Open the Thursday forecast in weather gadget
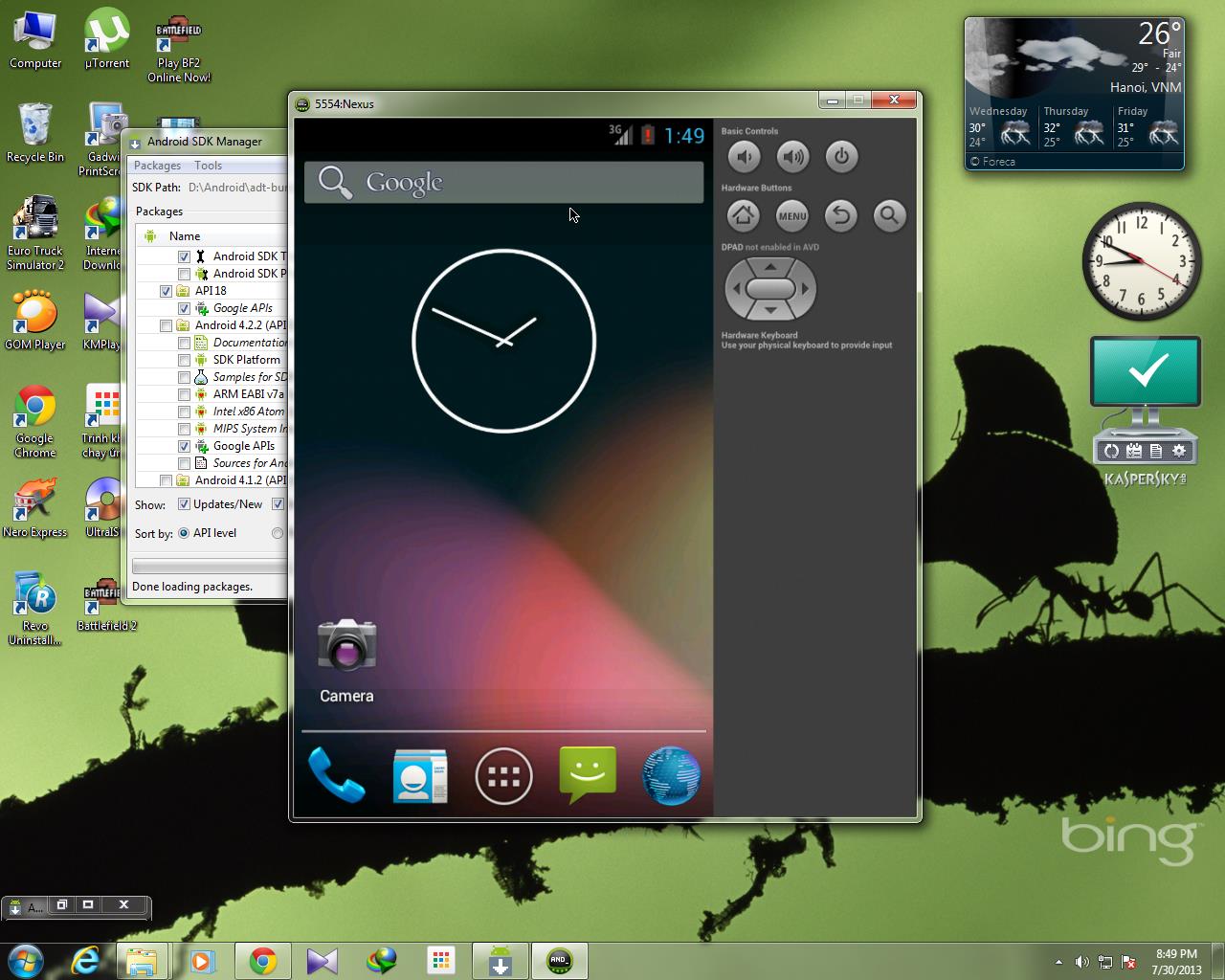 (1076, 126)
